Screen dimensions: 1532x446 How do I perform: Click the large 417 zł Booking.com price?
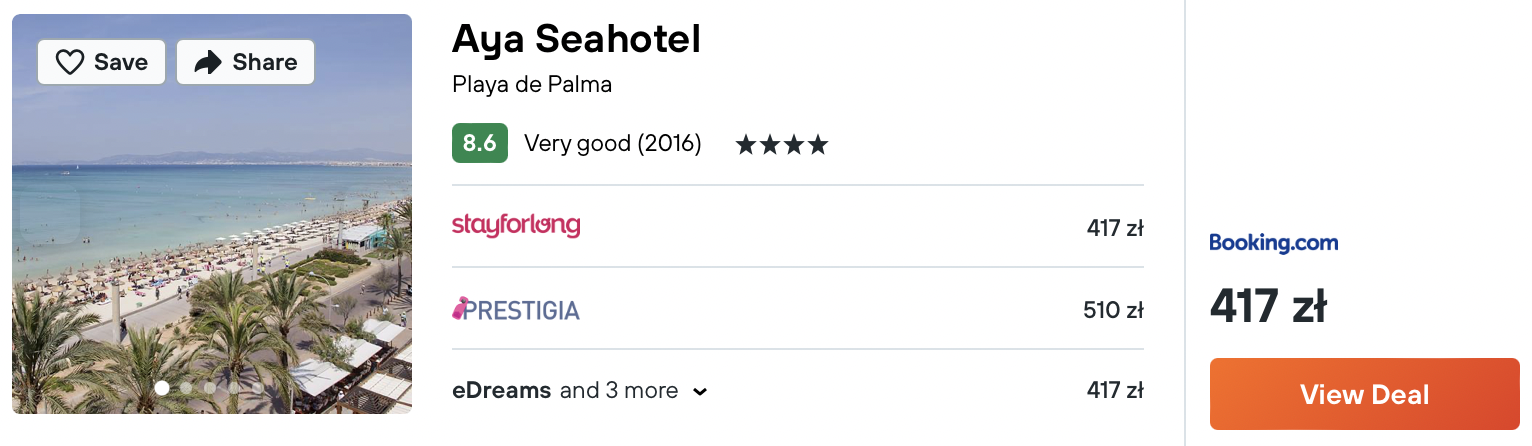[x=1268, y=306]
